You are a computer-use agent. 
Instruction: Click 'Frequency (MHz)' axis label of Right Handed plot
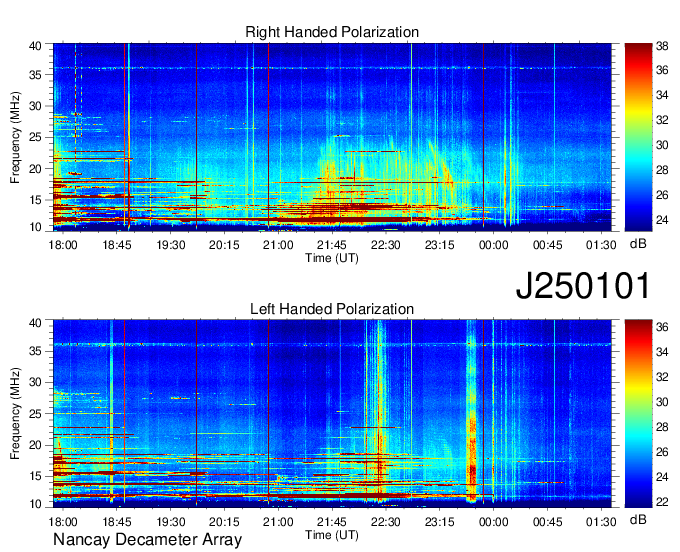click(15, 137)
